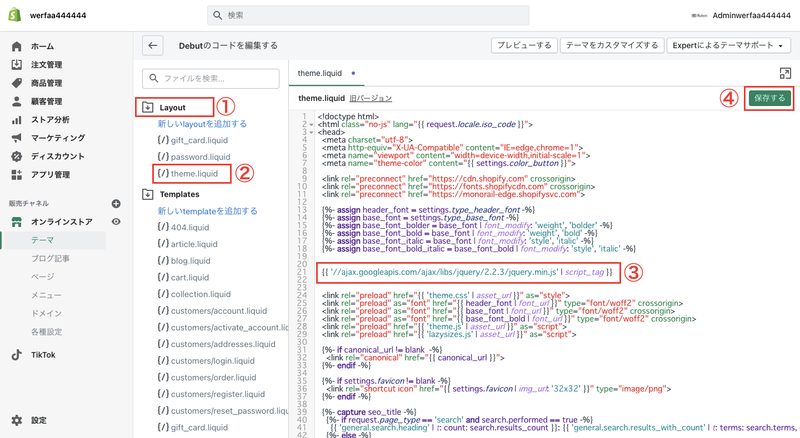Open customers/register.liquid file
800x438 pixels.
[x=211, y=394]
